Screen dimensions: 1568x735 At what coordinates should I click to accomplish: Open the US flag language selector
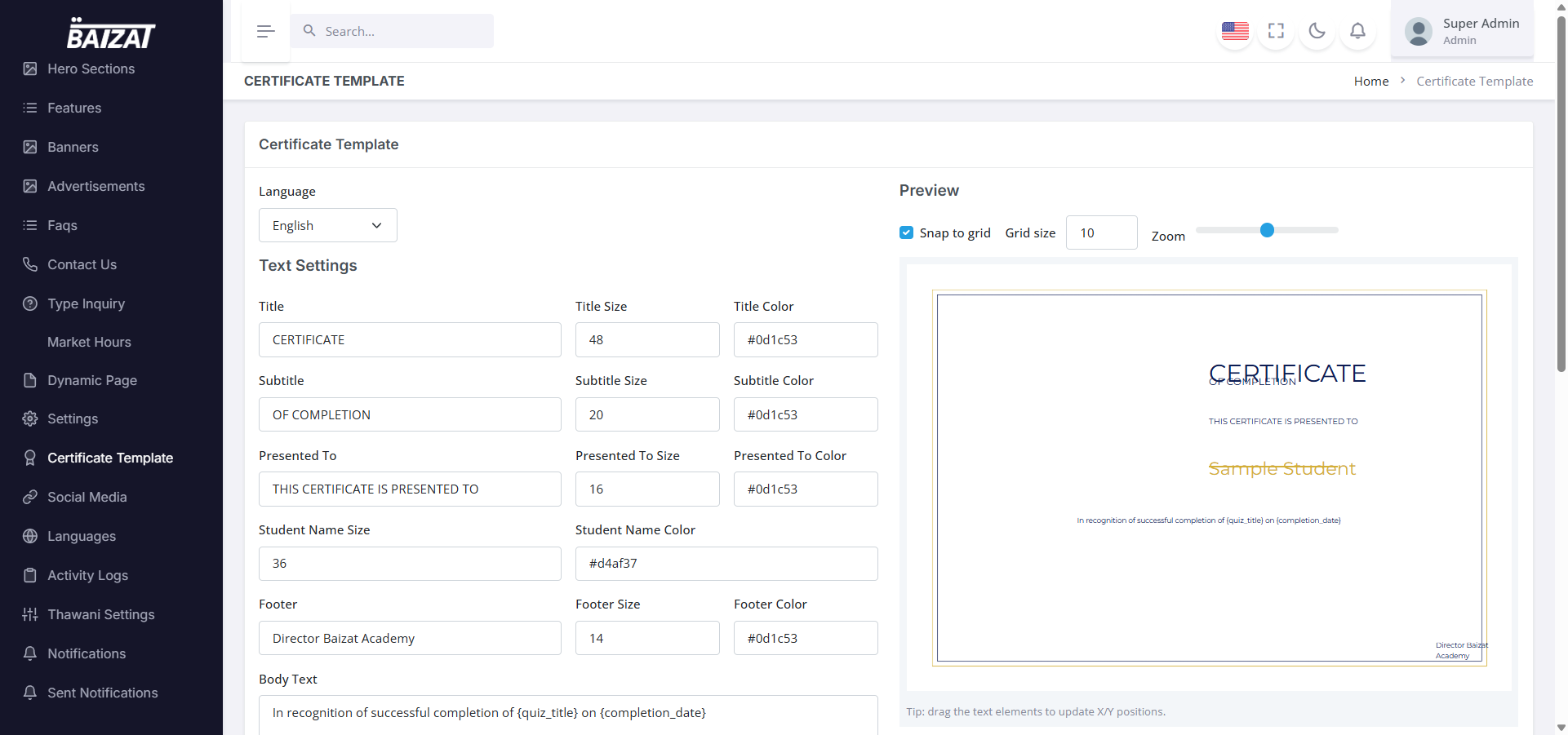[1235, 31]
